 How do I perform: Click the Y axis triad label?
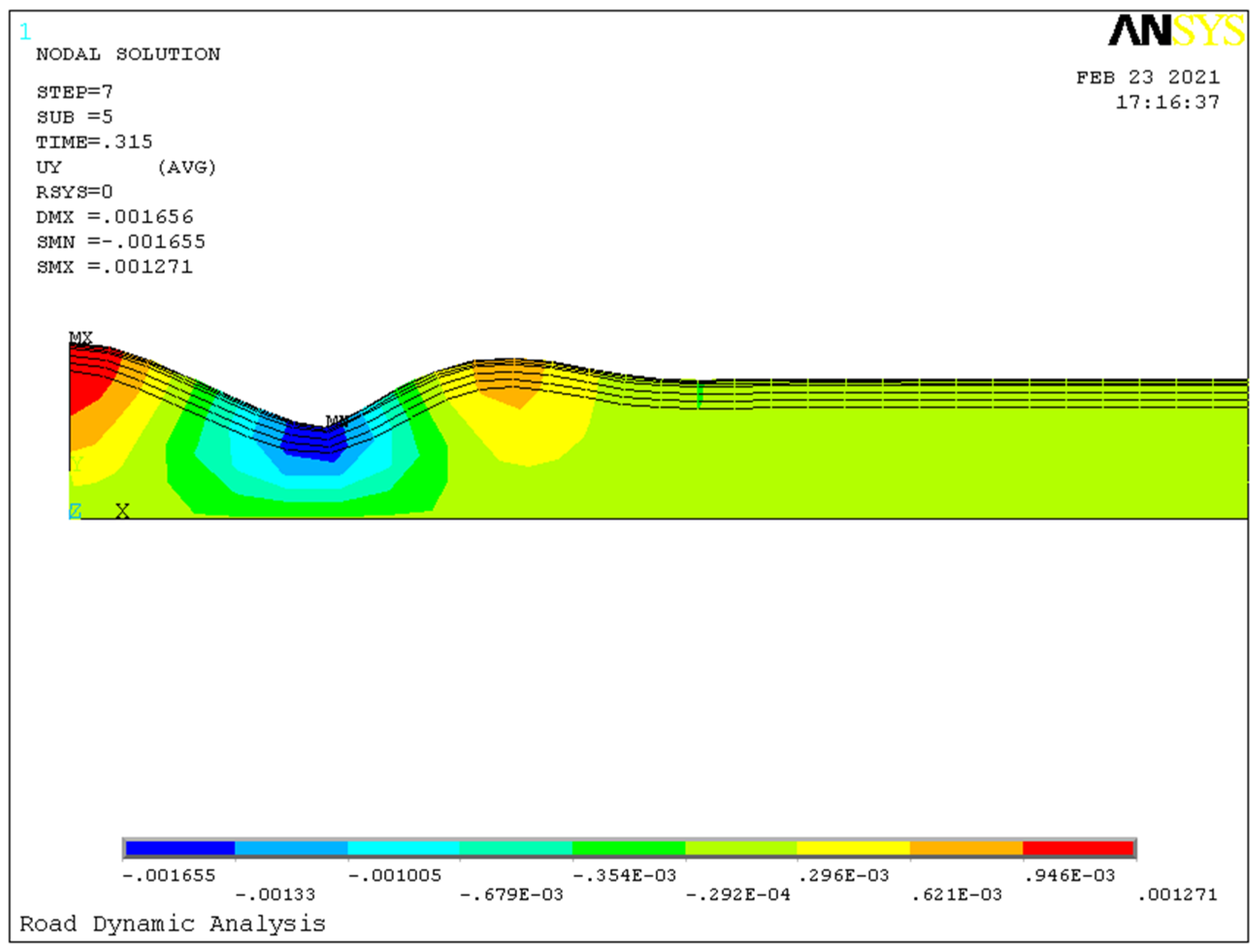coord(77,465)
